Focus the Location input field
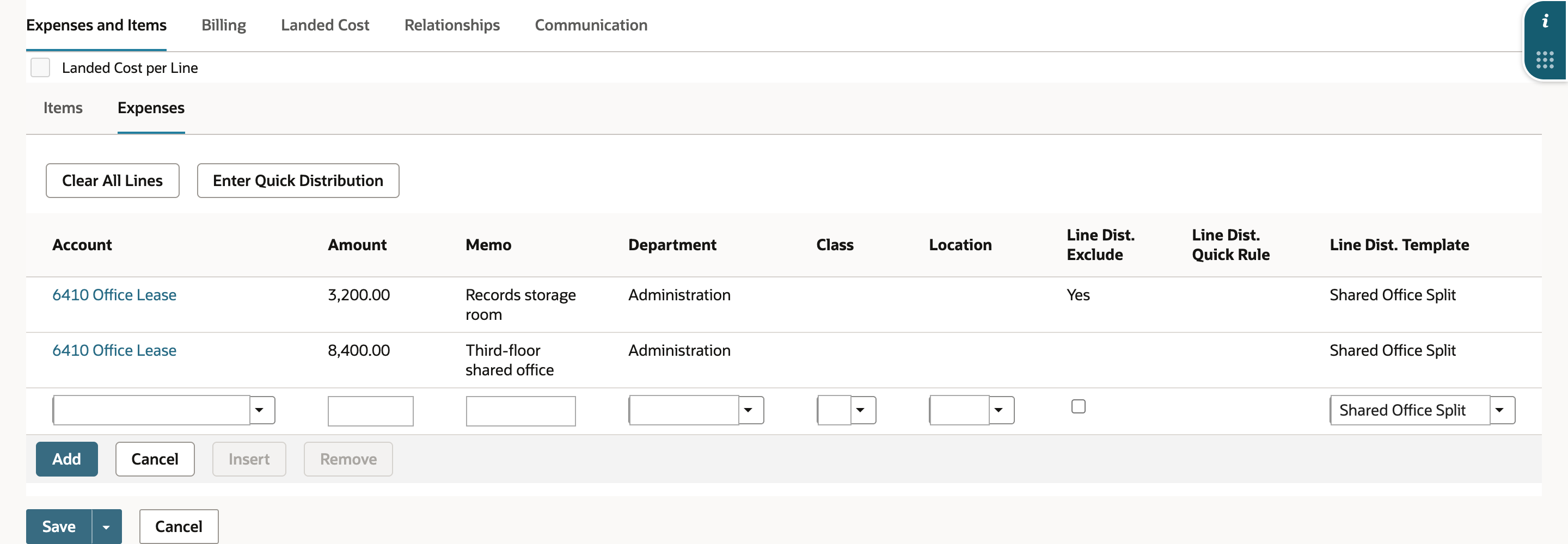The image size is (1568, 544). point(959,410)
